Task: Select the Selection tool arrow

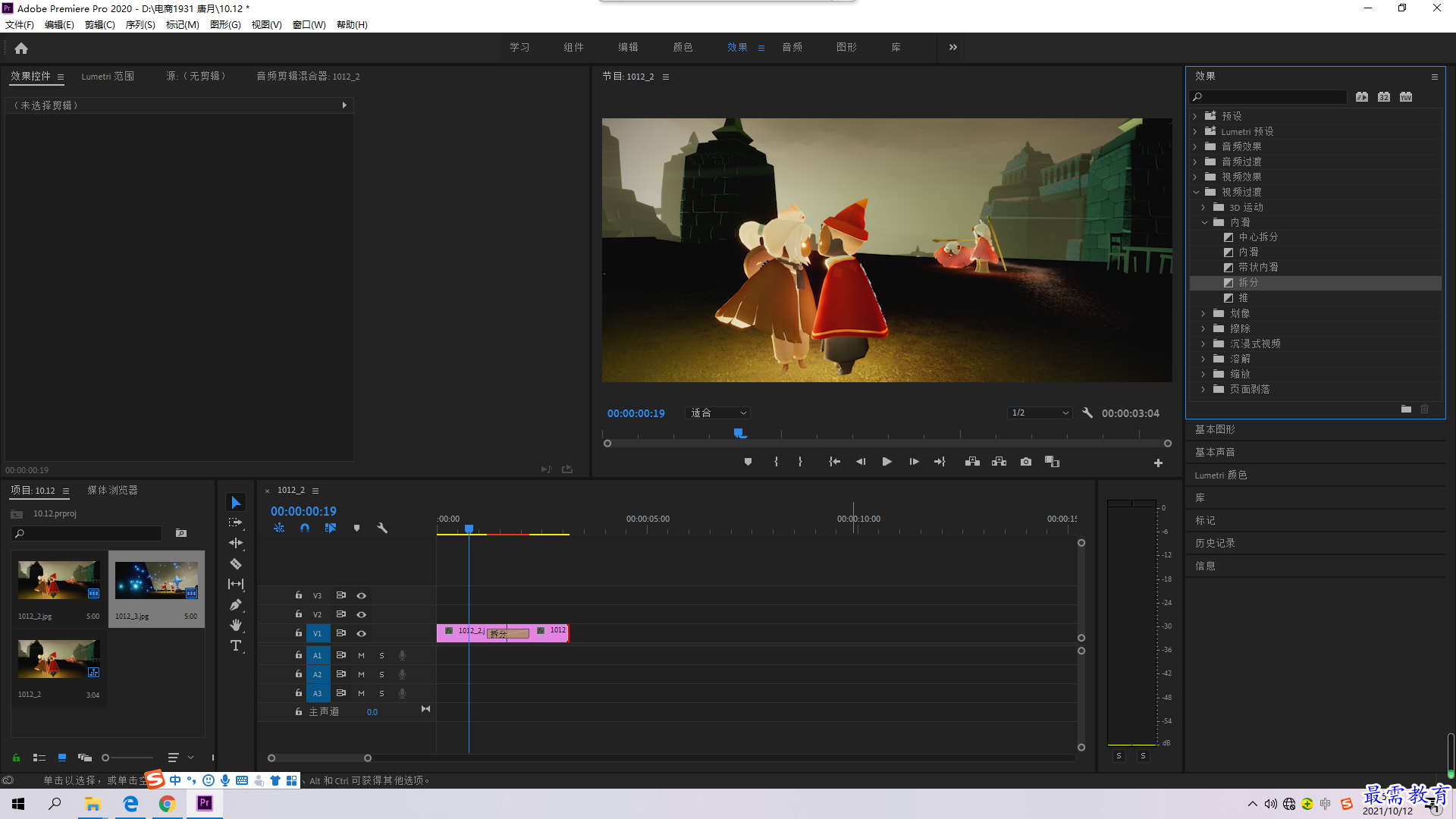Action: pyautogui.click(x=236, y=503)
